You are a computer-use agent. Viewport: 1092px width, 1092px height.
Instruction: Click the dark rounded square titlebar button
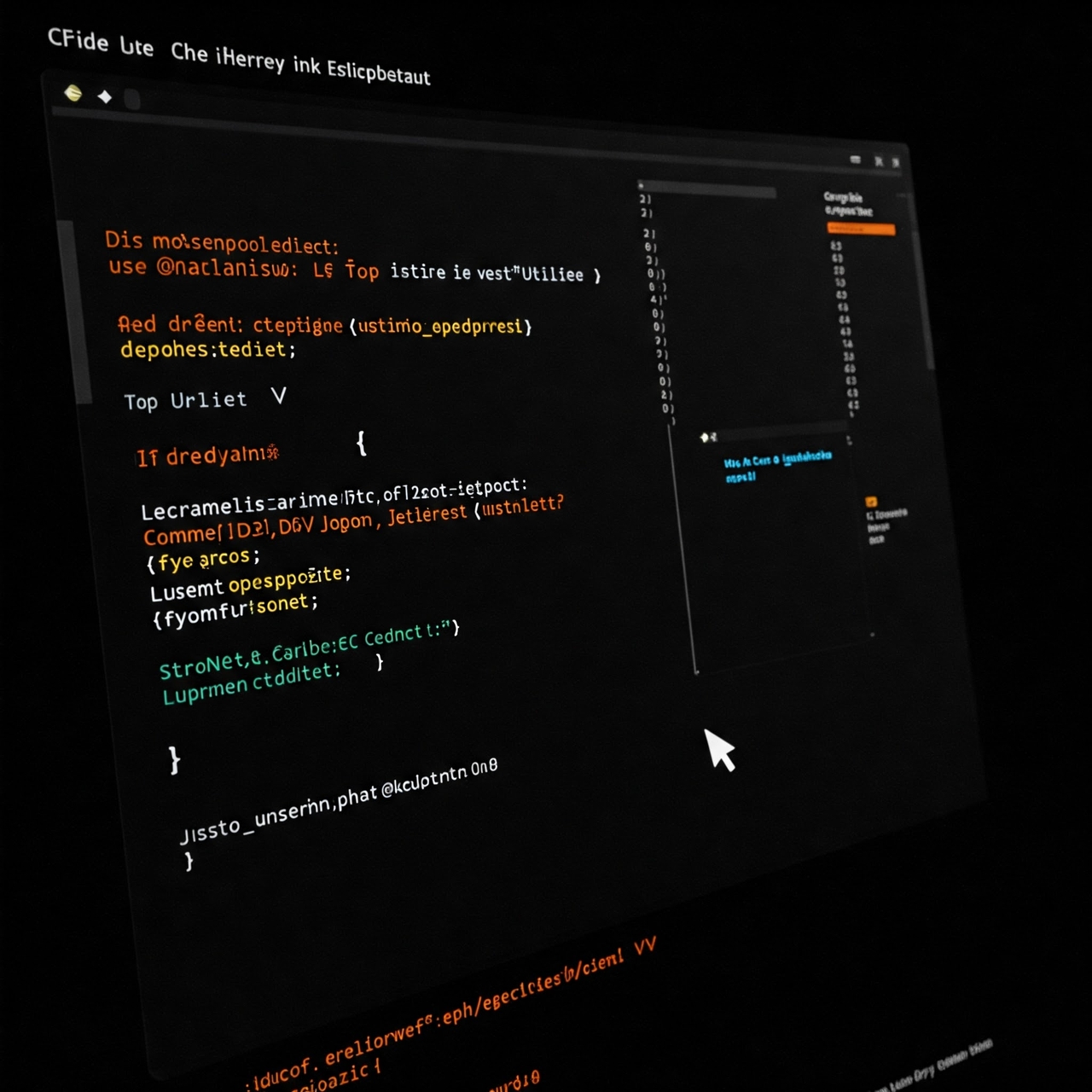(132, 100)
